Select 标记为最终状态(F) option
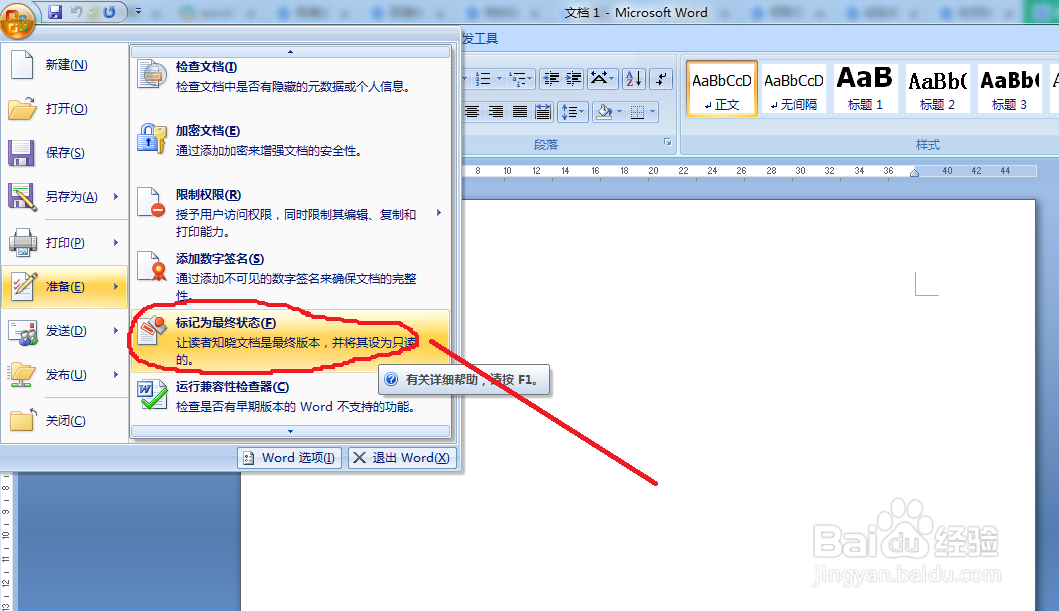 click(290, 341)
